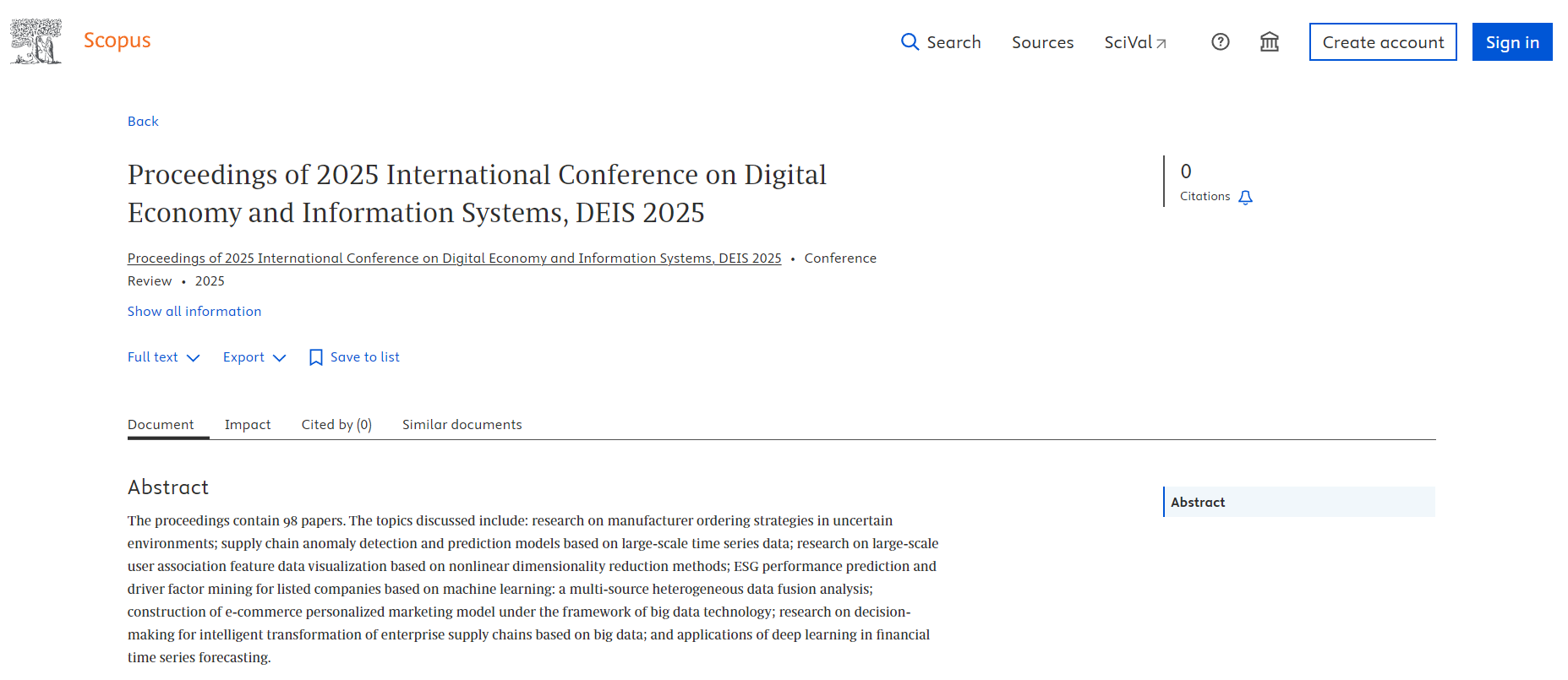The width and height of the screenshot is (1568, 680).
Task: Click the Elsevier tree logo
Action: pyautogui.click(x=36, y=41)
